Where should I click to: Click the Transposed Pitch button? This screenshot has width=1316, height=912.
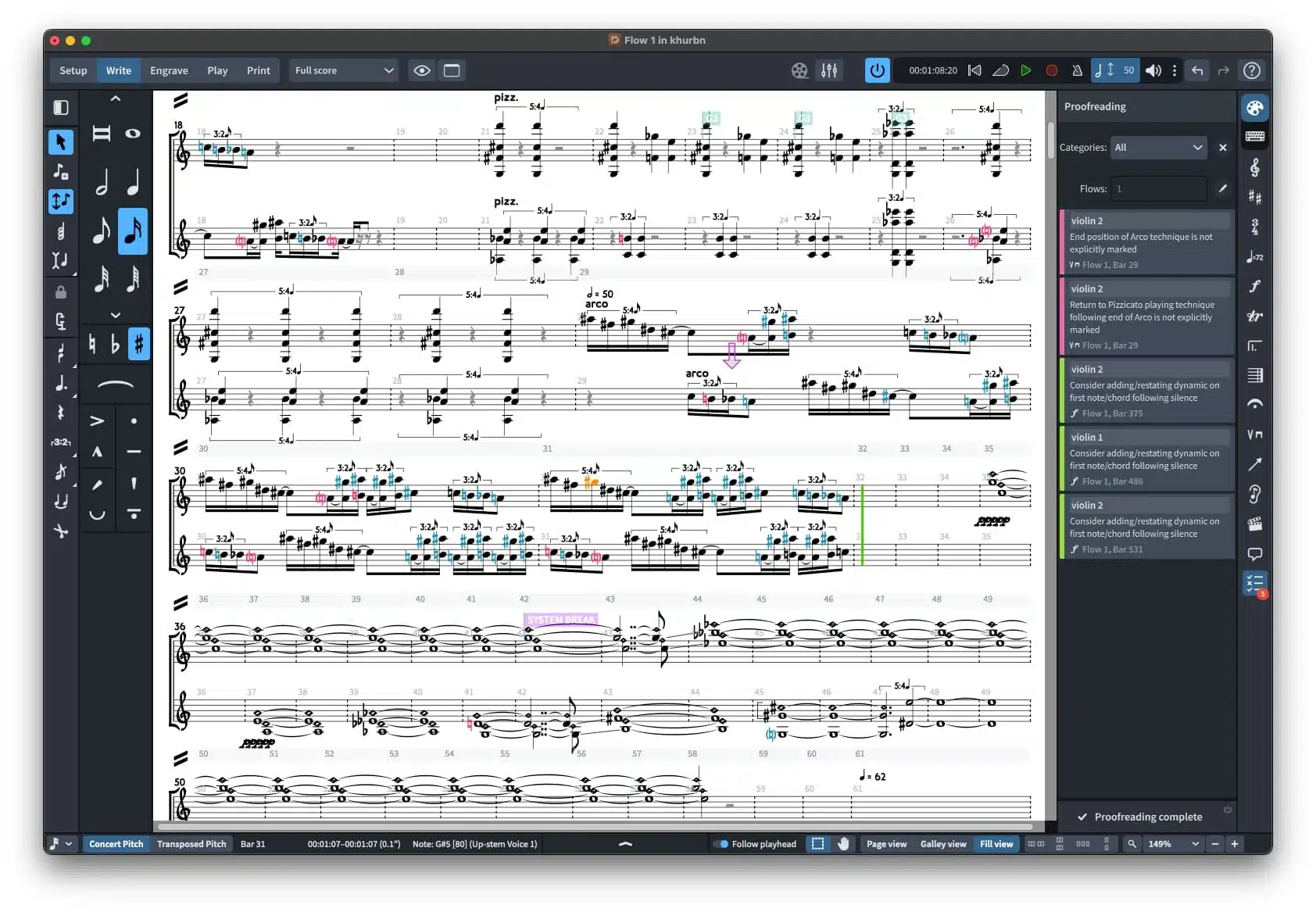pyautogui.click(x=191, y=844)
